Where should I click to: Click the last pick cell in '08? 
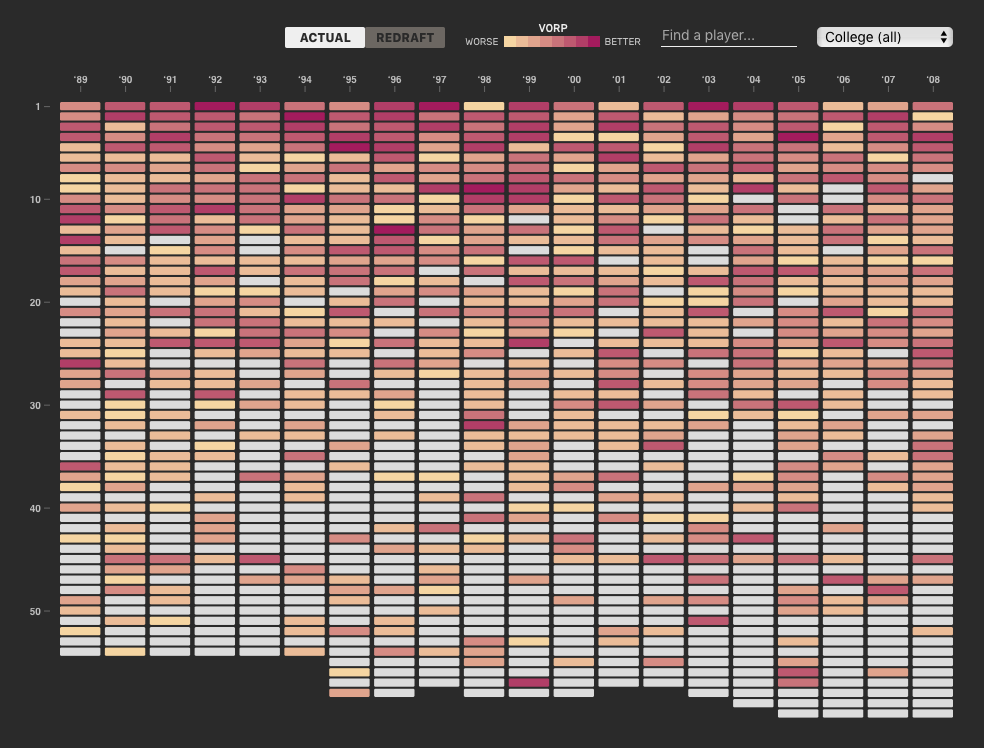(x=933, y=713)
